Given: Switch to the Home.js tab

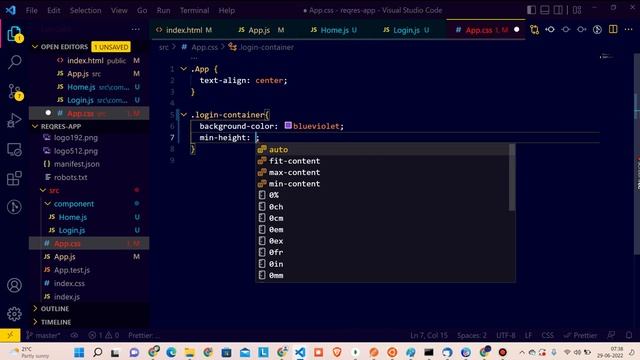Looking at the screenshot, I should pos(333,30).
